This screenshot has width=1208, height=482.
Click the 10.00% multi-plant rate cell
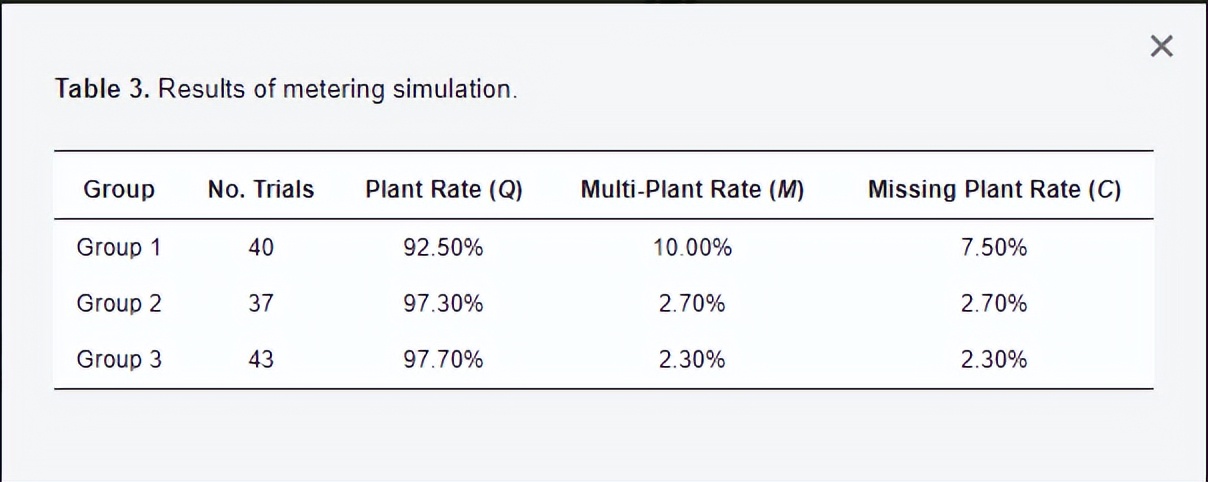692,248
